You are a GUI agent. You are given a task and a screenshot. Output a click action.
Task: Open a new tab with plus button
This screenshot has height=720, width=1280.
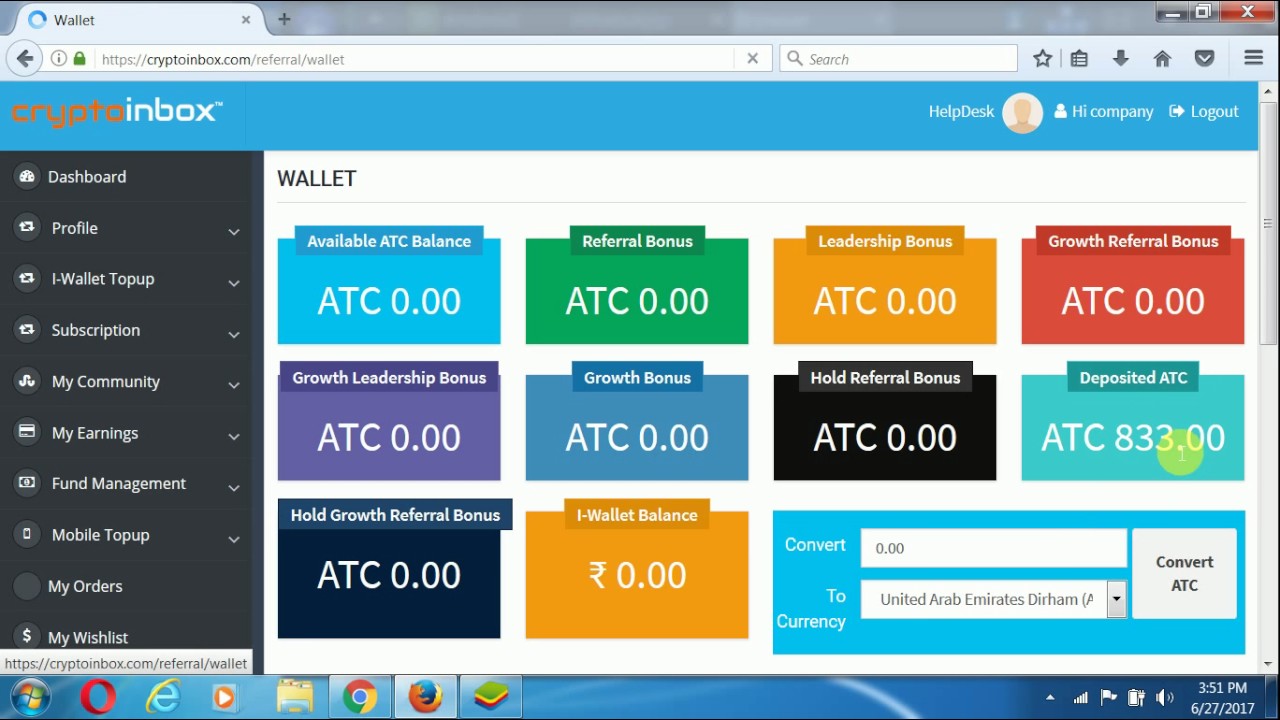click(284, 19)
